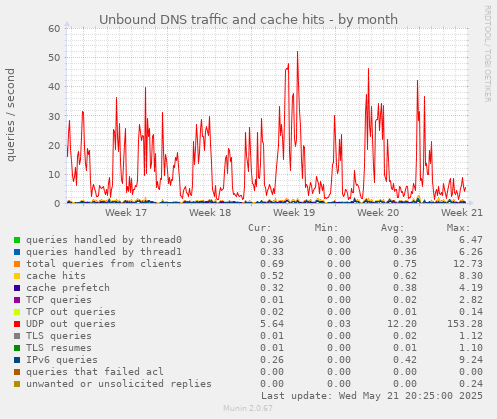
Task: Click the 'TLS resumes' legend label
Action: tap(59, 348)
